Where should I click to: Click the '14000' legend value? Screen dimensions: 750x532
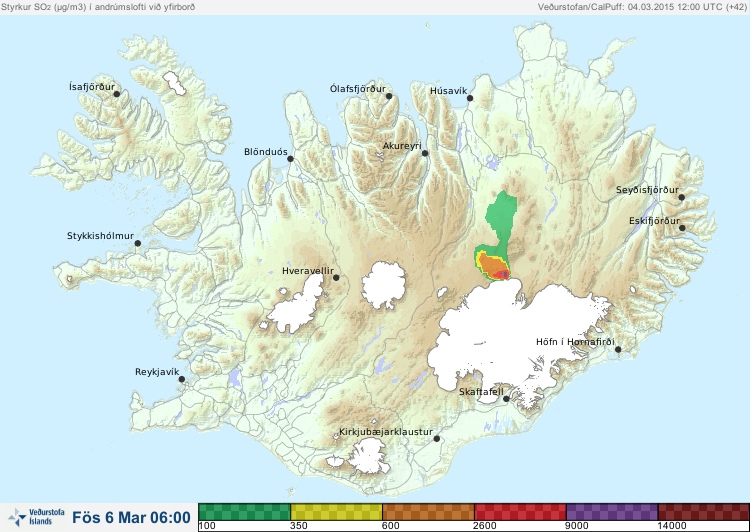pyautogui.click(x=672, y=526)
